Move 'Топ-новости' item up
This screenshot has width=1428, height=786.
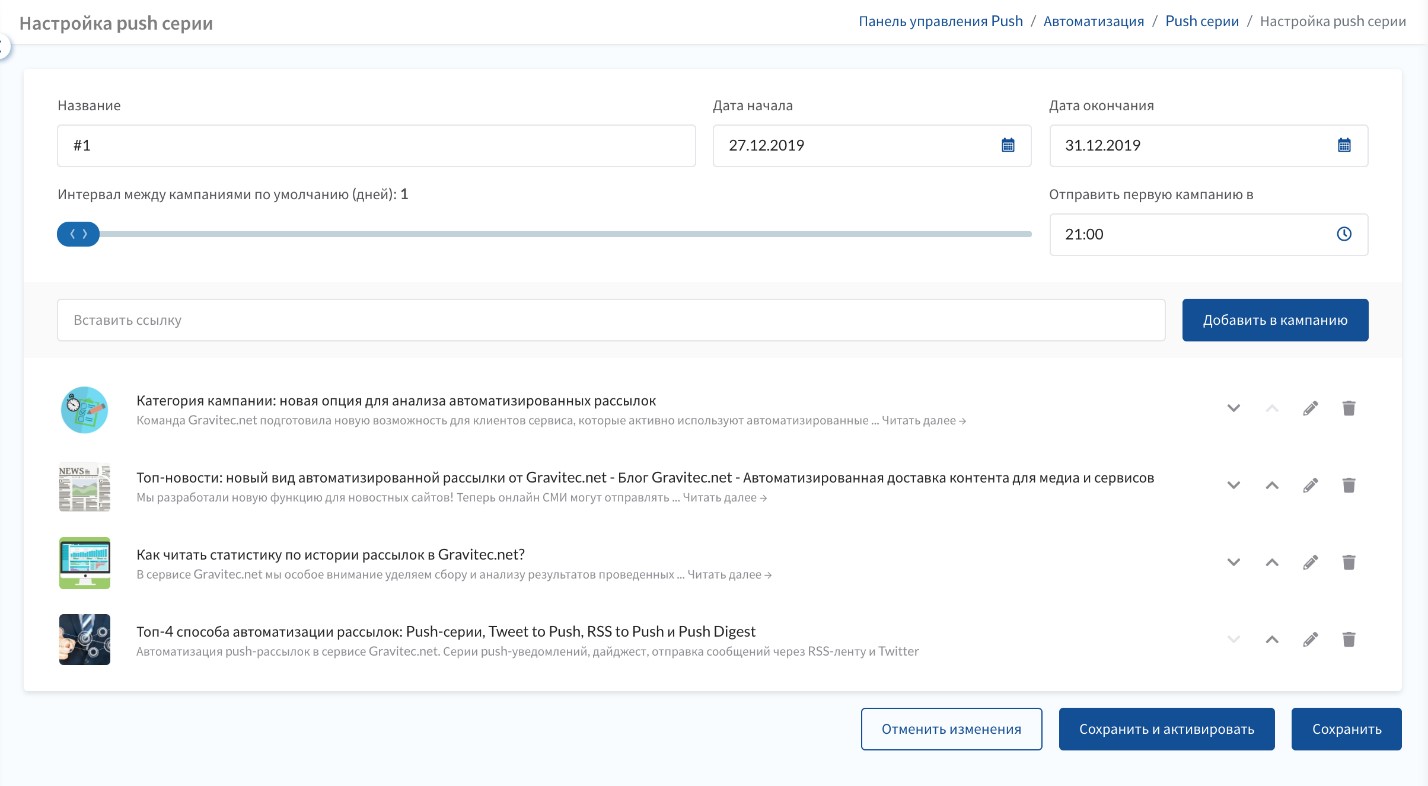pyautogui.click(x=1272, y=485)
